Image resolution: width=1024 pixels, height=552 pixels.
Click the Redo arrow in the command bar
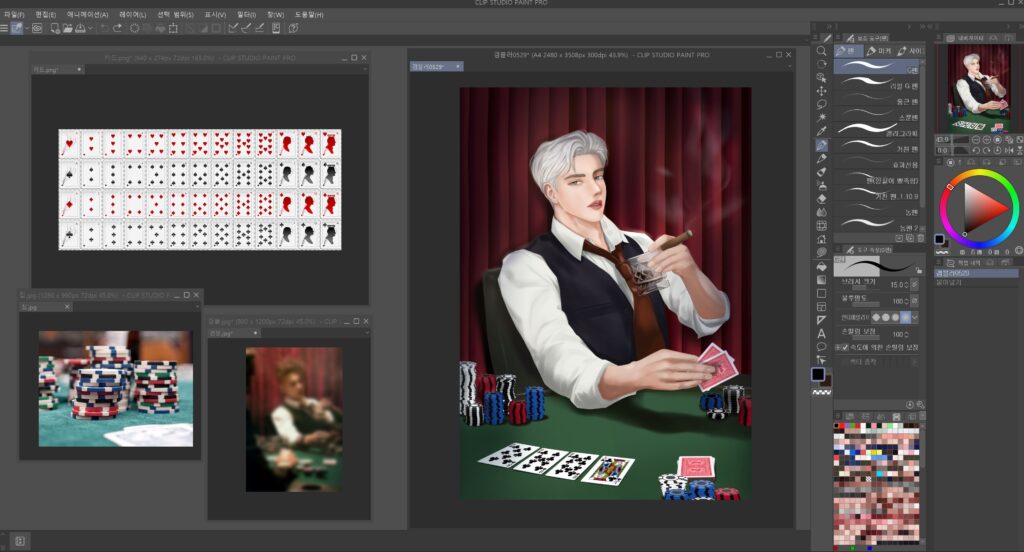[118, 28]
